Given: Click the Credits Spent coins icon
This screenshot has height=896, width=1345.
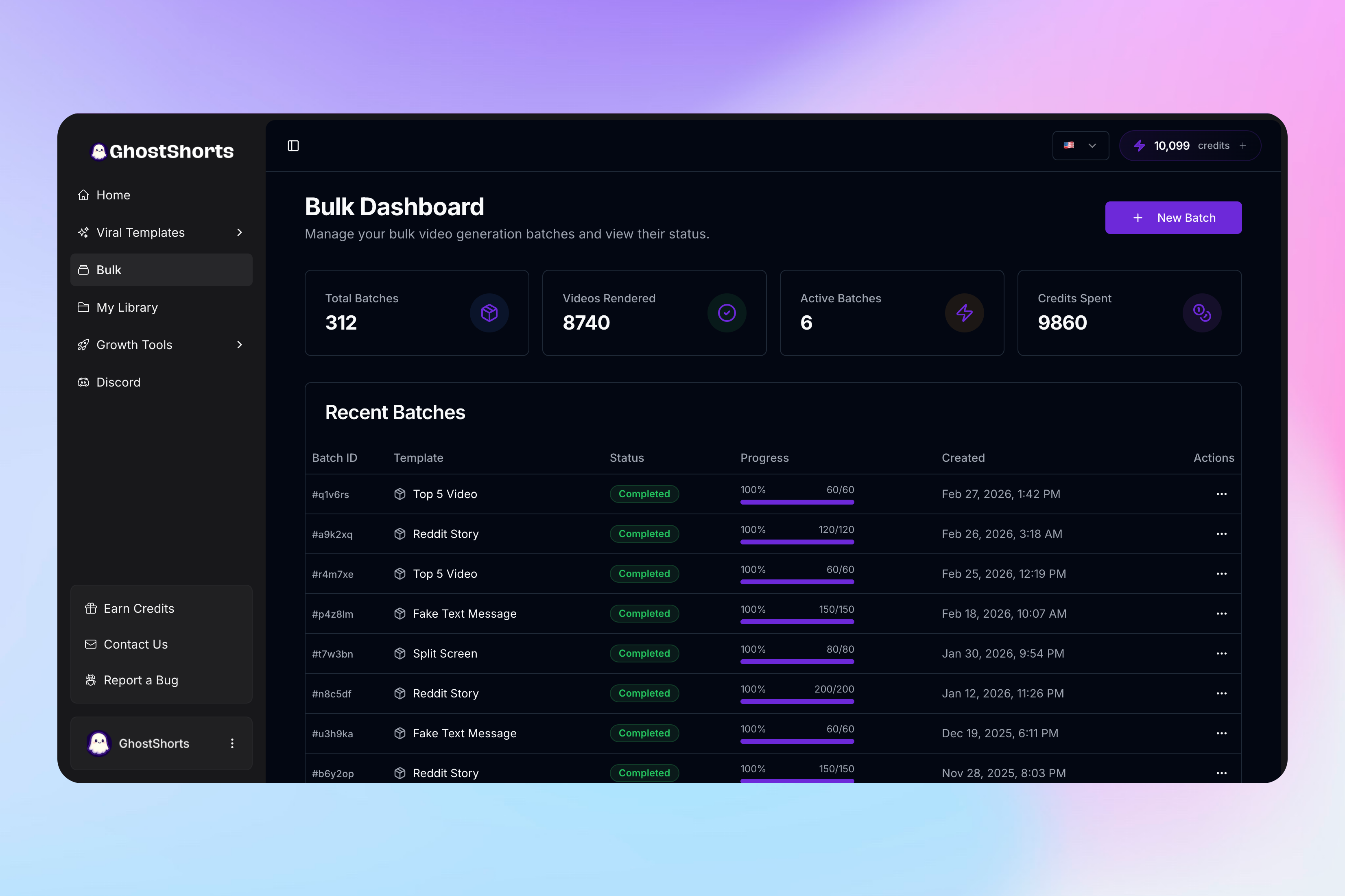Looking at the screenshot, I should coord(1201,313).
